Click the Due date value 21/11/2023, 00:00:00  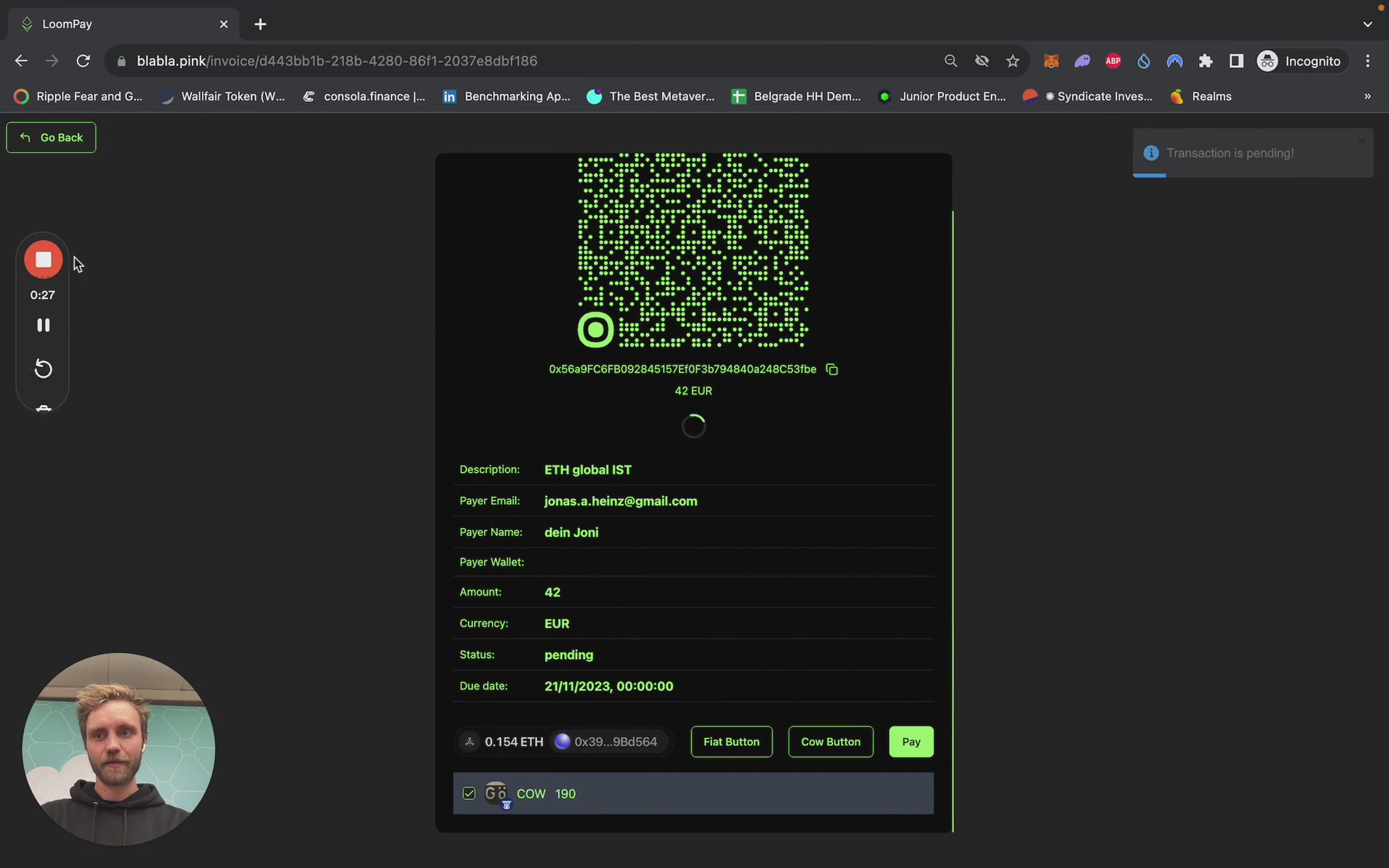click(609, 686)
